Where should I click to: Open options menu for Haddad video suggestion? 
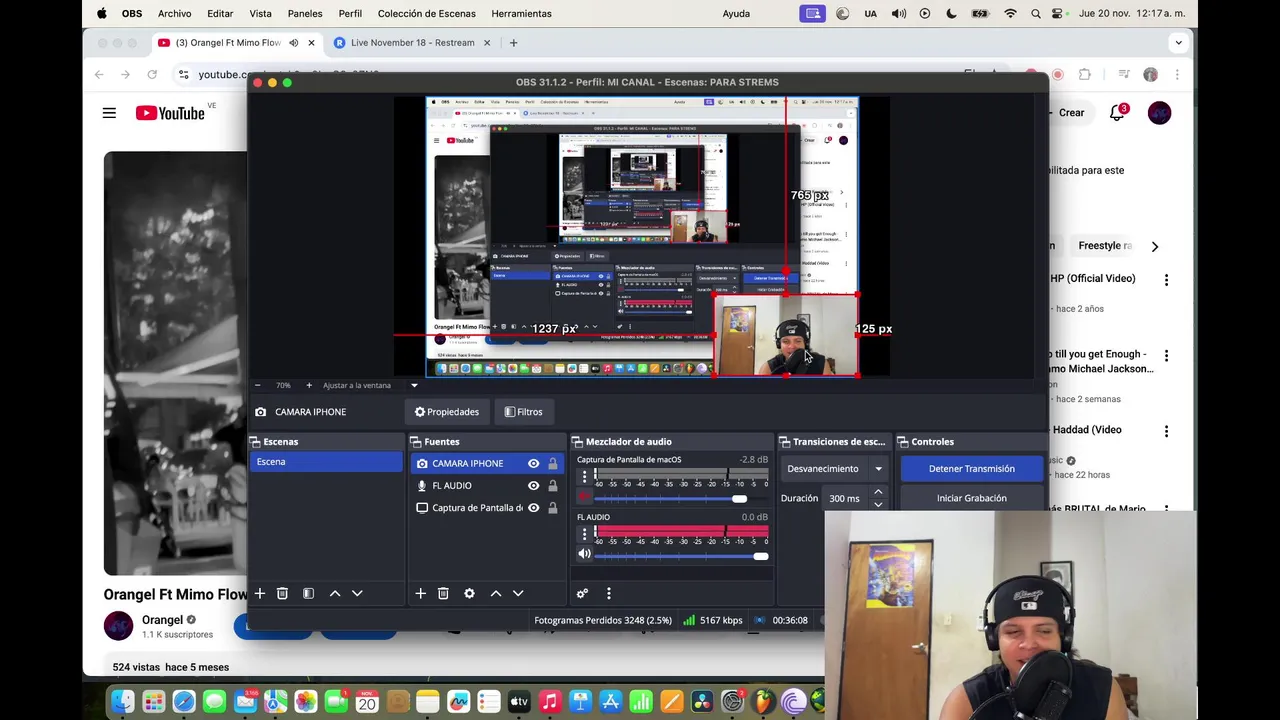tap(1166, 431)
